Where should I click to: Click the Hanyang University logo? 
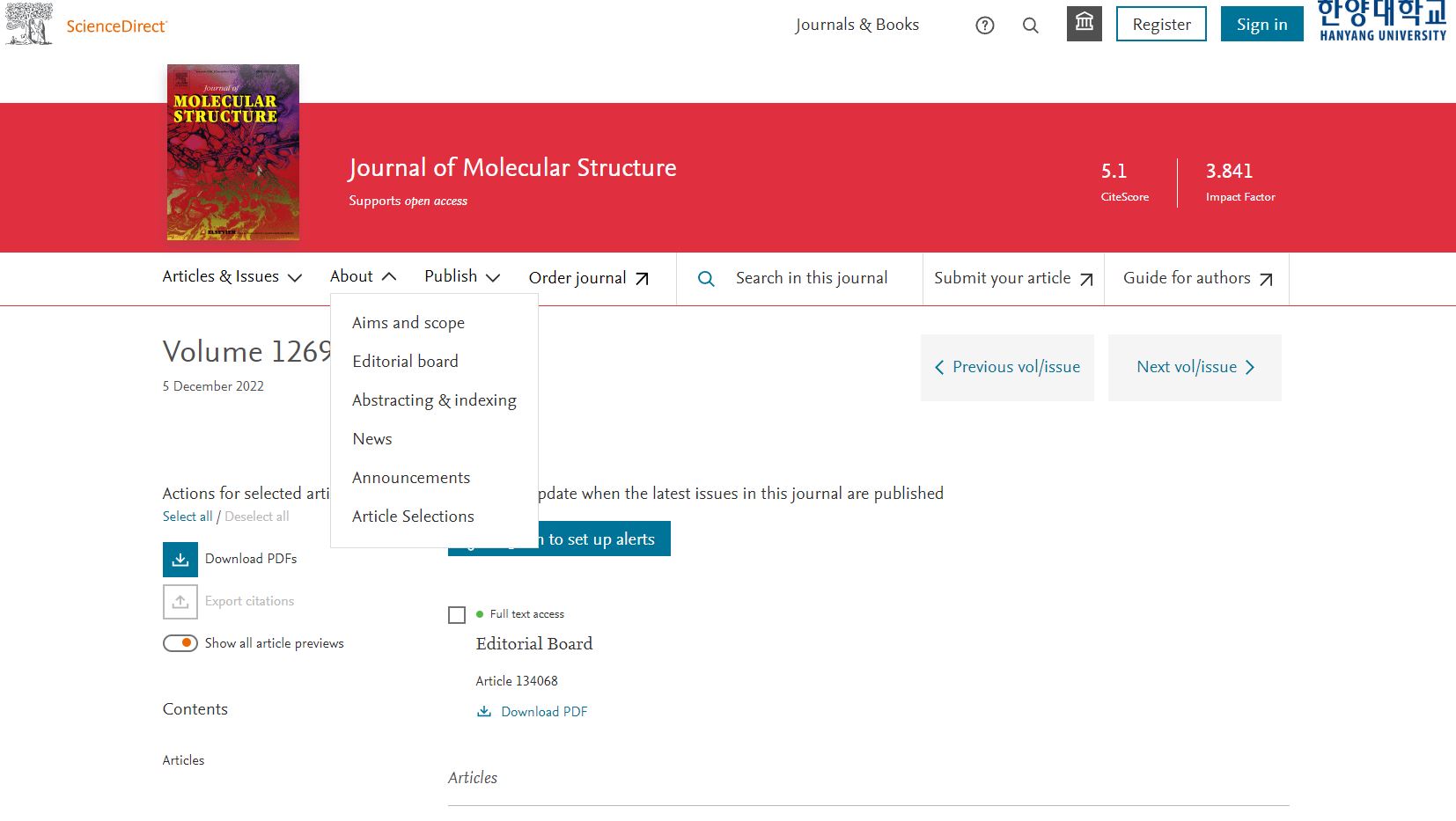click(x=1381, y=21)
